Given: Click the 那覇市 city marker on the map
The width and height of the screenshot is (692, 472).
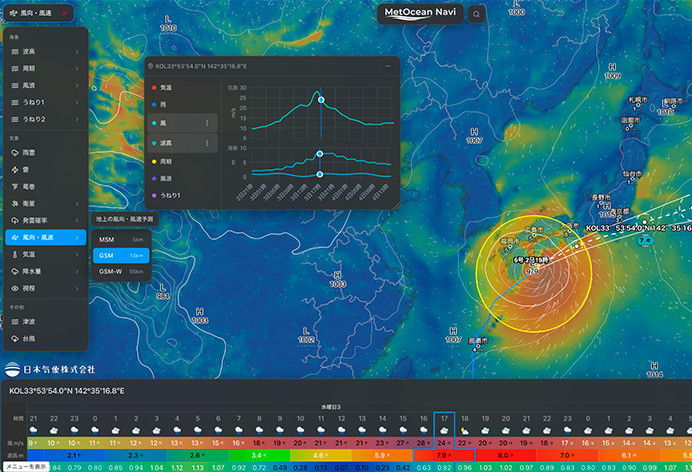Looking at the screenshot, I should point(478,344).
